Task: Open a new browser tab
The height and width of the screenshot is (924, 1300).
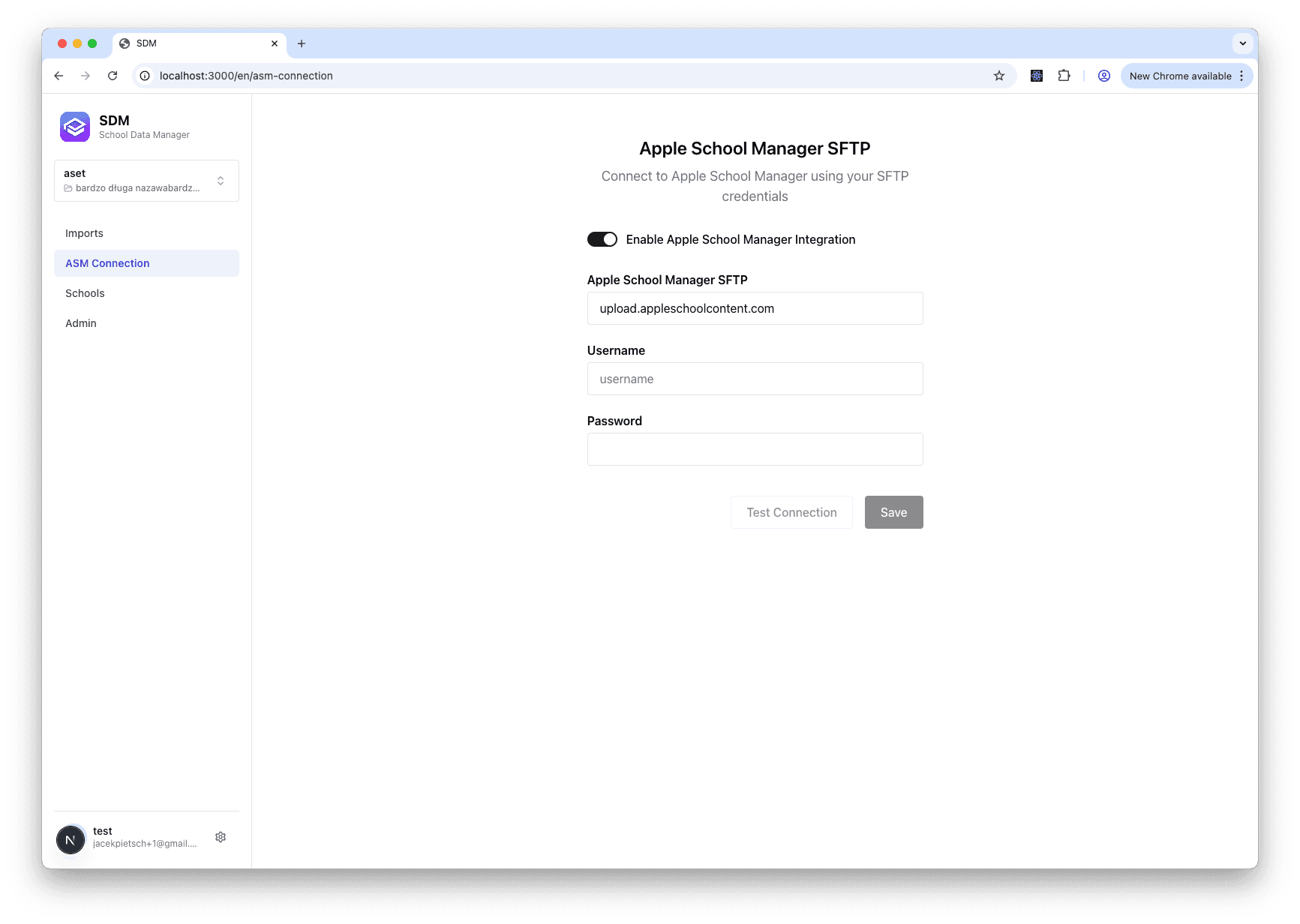Action: coord(302,43)
